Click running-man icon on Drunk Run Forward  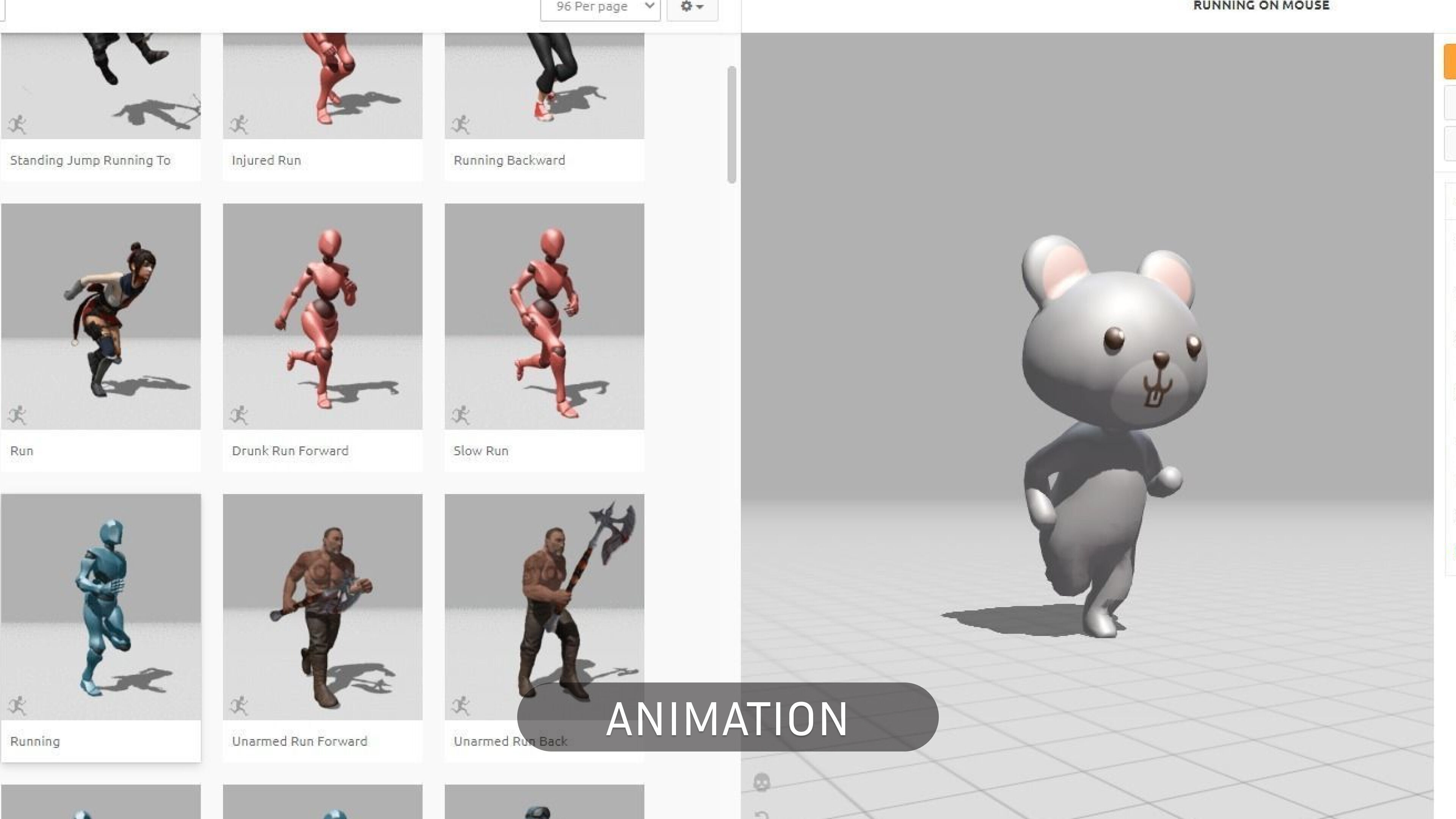[239, 415]
